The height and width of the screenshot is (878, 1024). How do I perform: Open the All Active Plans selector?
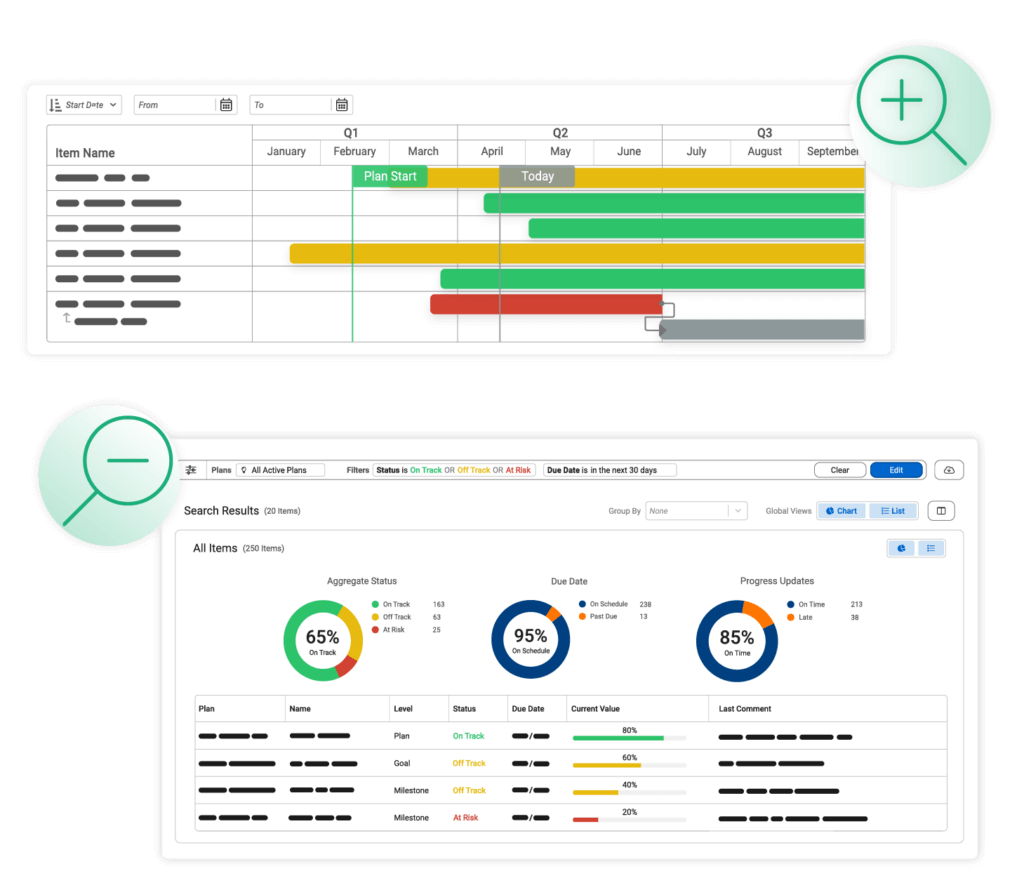coord(280,469)
